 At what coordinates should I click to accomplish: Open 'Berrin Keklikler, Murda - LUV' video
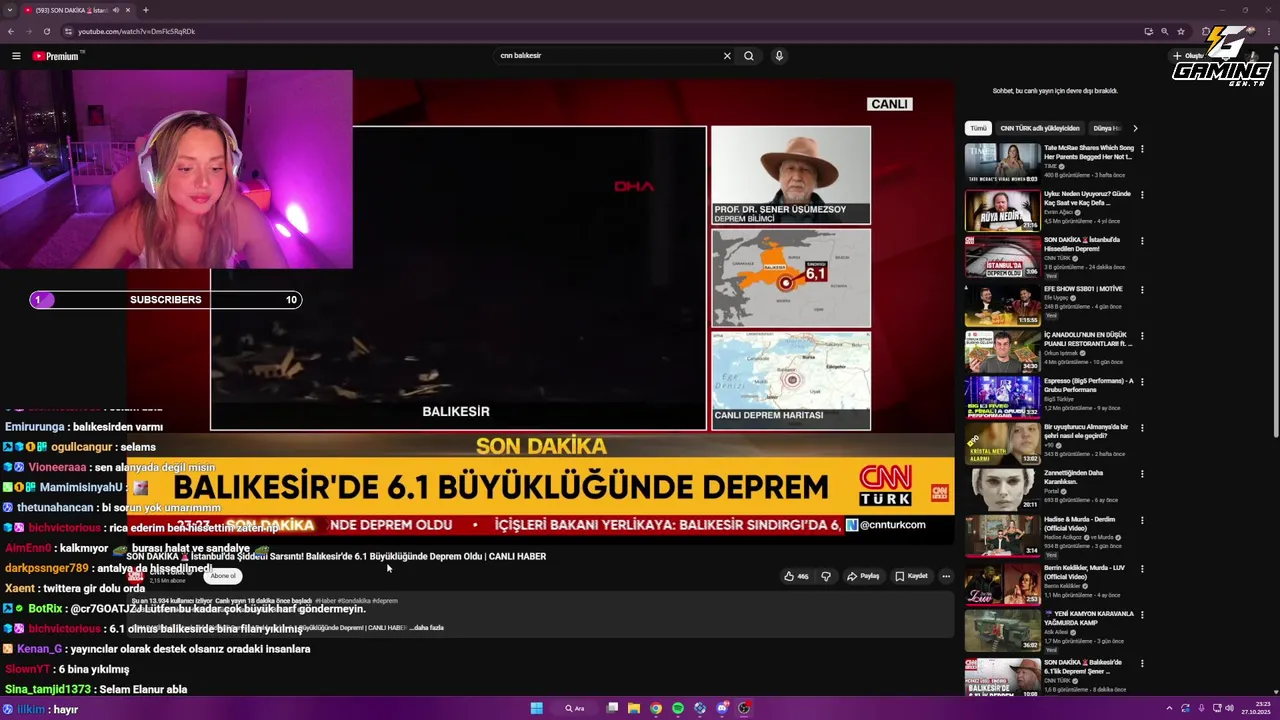click(1002, 584)
